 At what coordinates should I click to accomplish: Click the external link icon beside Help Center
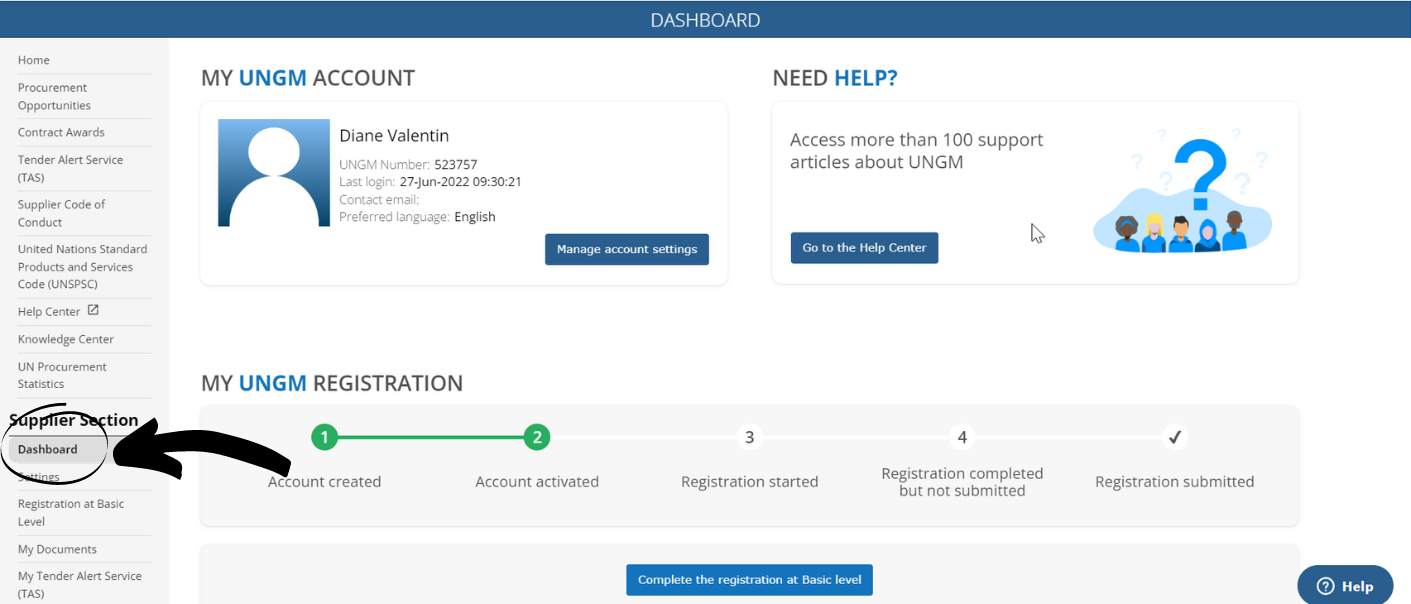click(94, 311)
